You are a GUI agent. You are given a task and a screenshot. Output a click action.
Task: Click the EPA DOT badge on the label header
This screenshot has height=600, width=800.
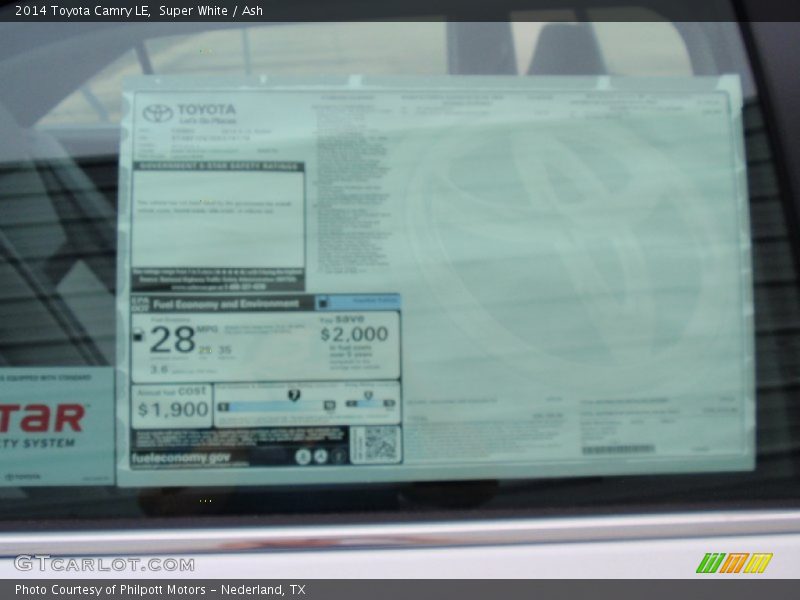point(139,303)
